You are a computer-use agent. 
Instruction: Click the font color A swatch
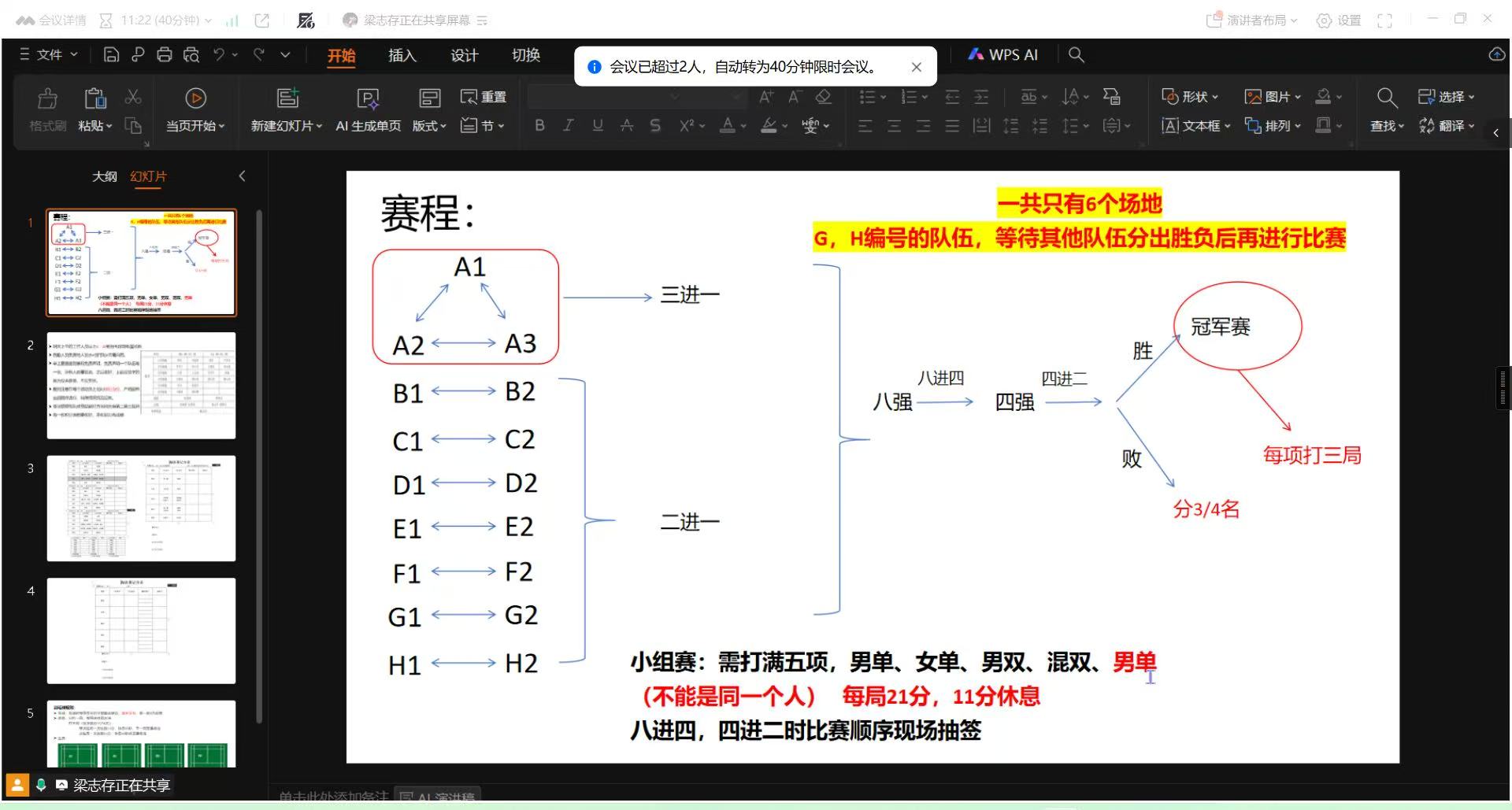pos(728,125)
